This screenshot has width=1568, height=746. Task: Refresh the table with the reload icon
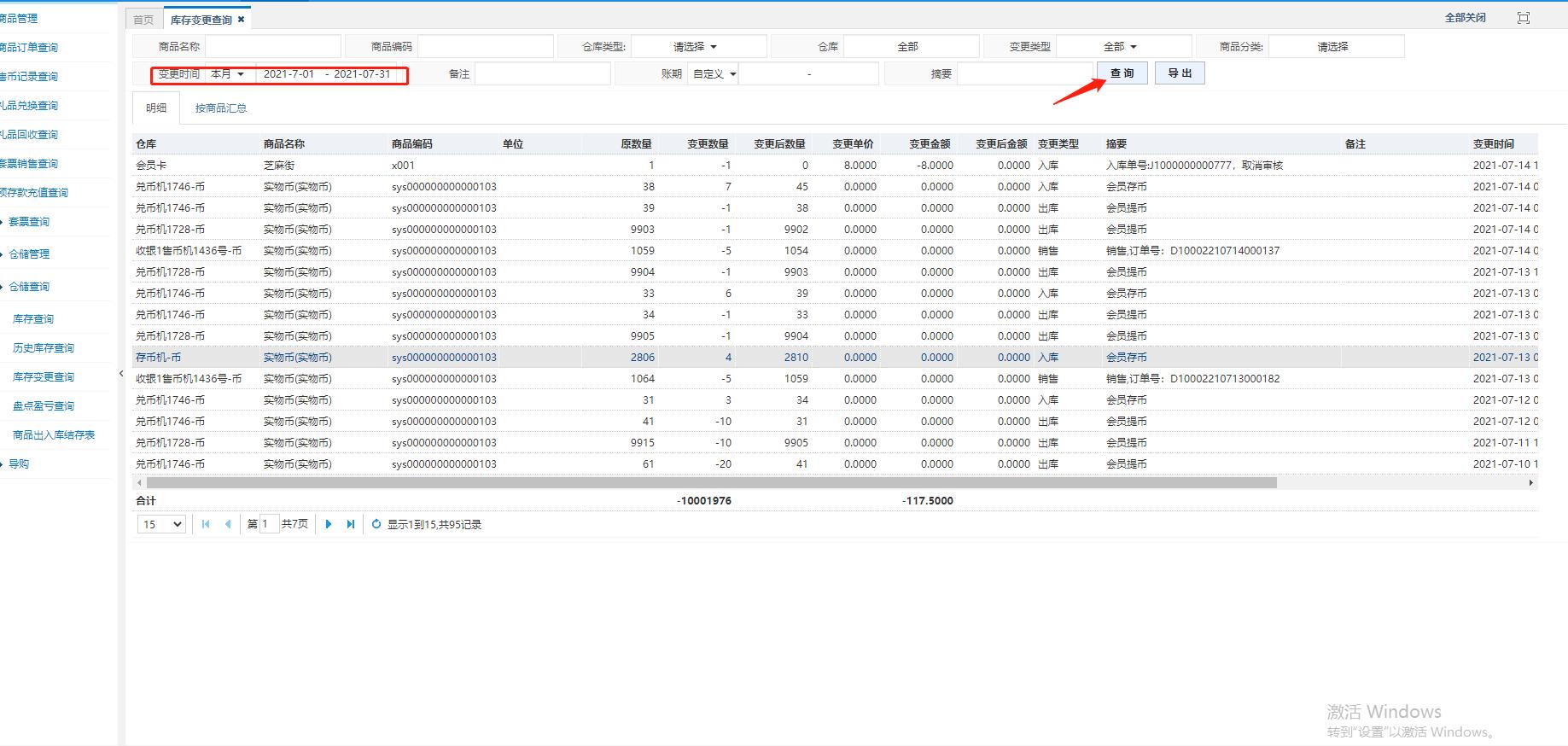[x=376, y=524]
